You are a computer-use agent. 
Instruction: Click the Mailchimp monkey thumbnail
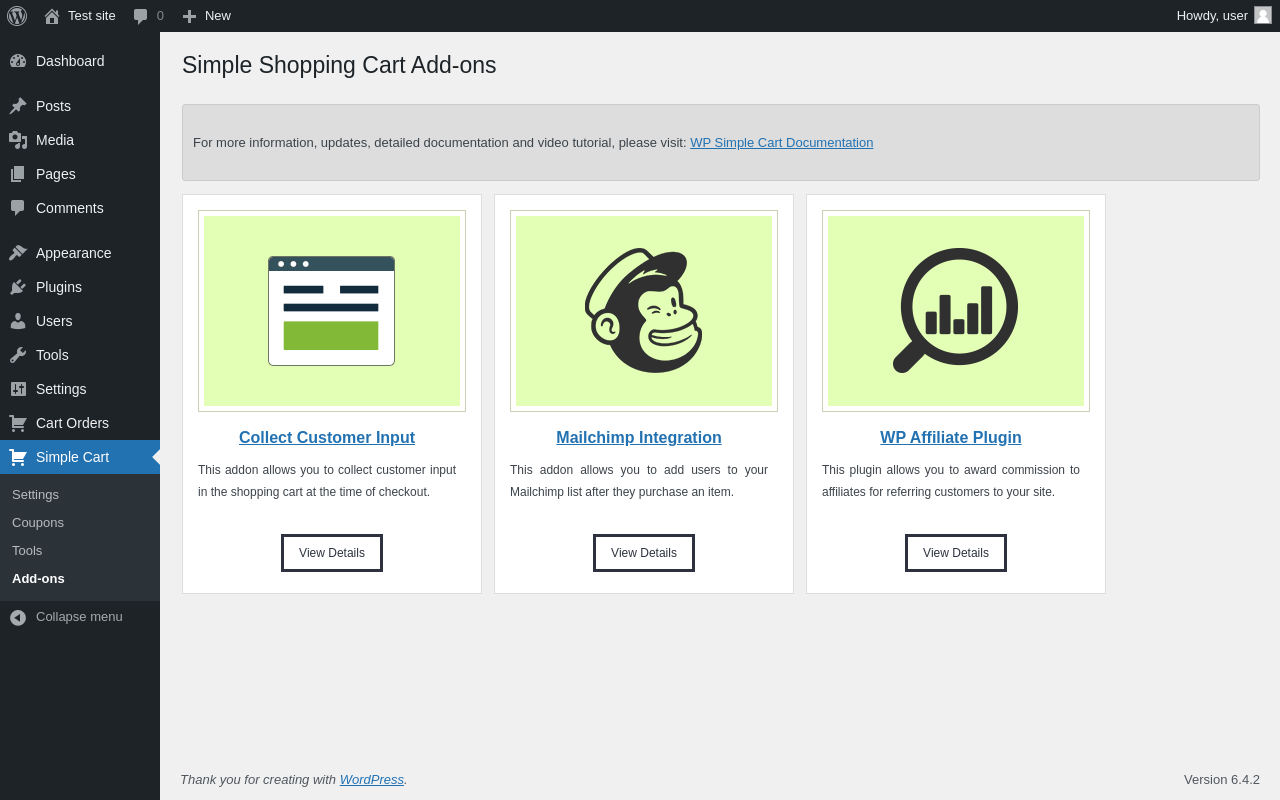(x=644, y=311)
